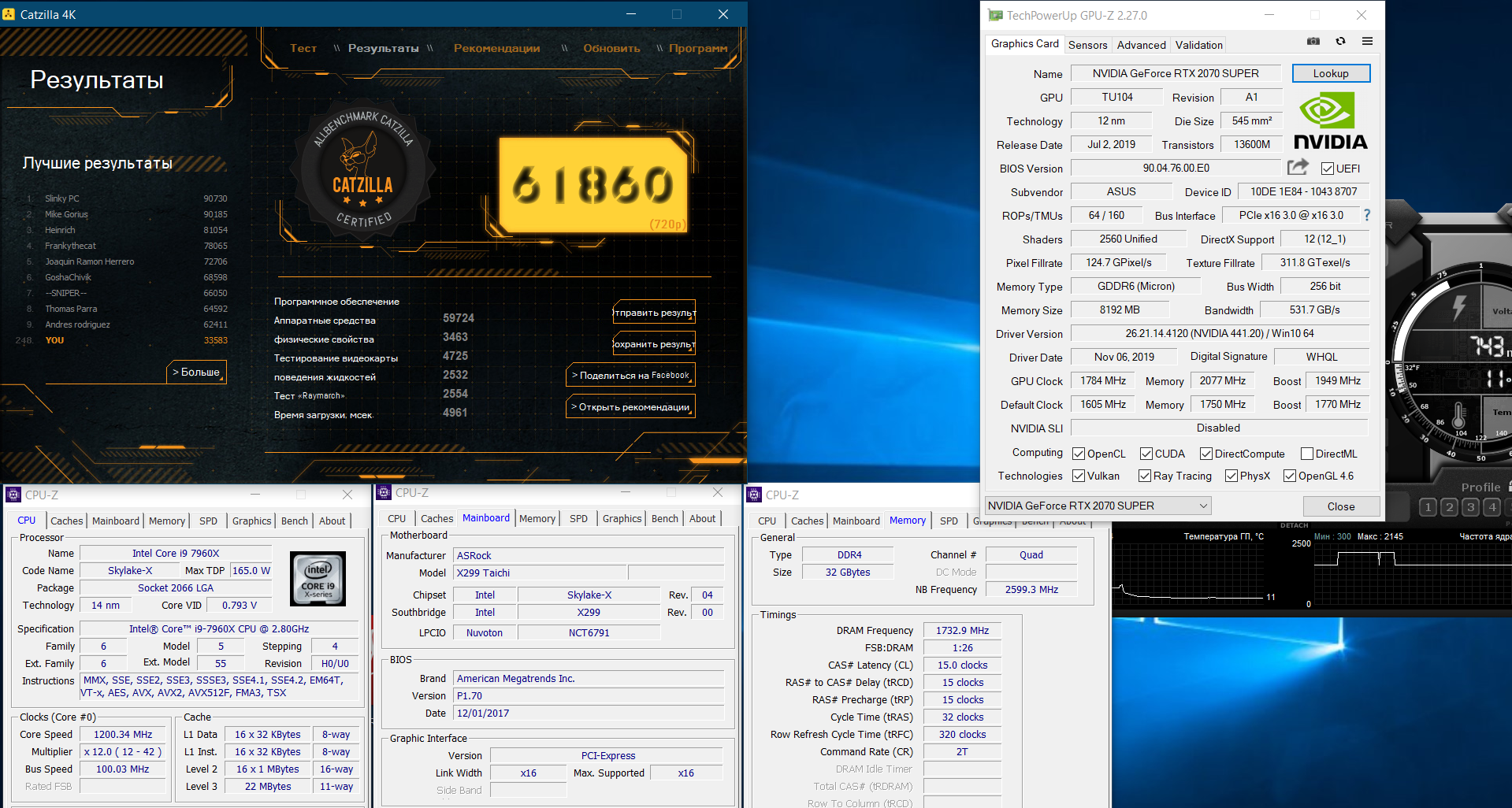Toggle the OpenCL checkbox
1512x808 pixels.
point(1079,454)
